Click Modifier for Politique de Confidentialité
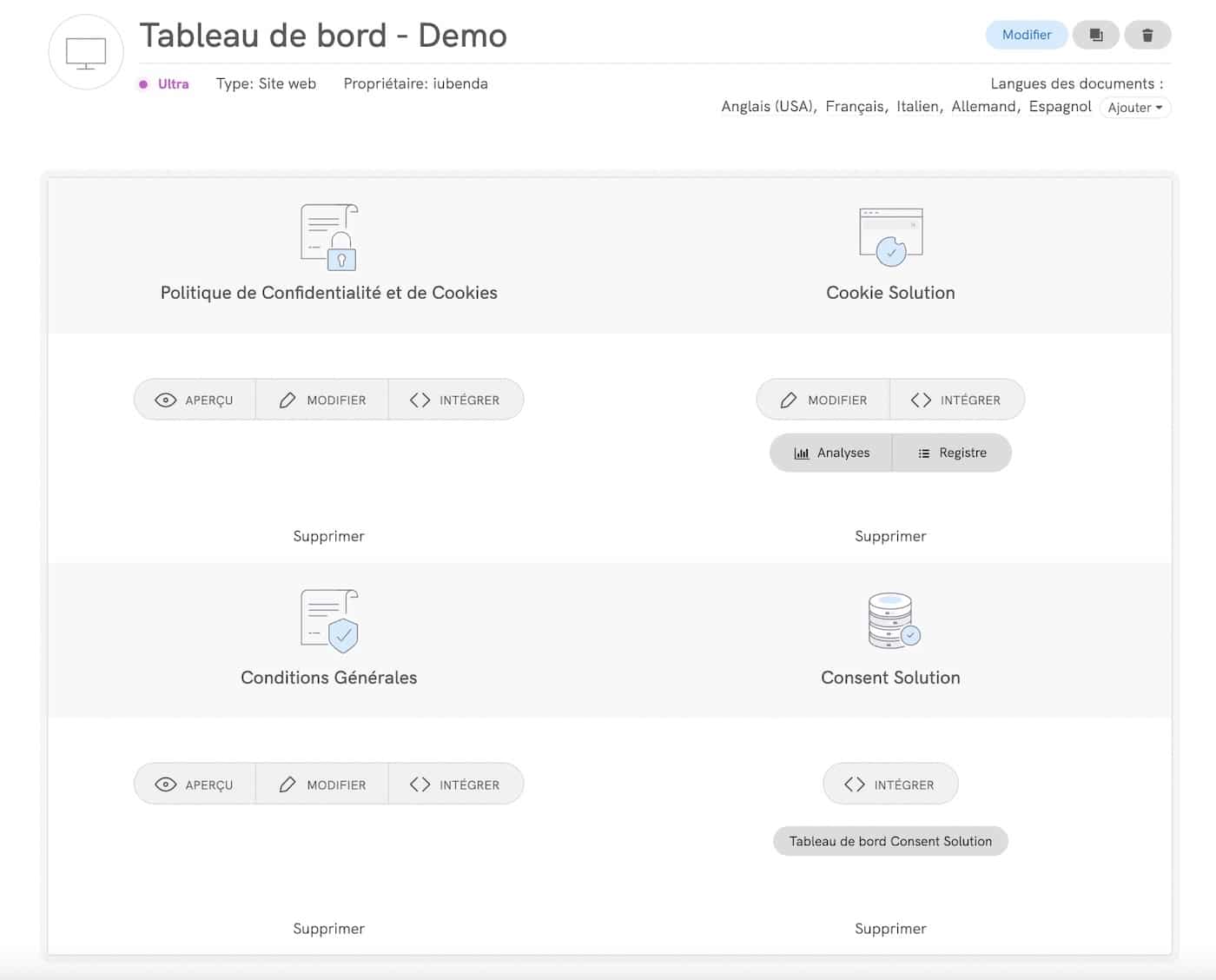 (x=322, y=400)
